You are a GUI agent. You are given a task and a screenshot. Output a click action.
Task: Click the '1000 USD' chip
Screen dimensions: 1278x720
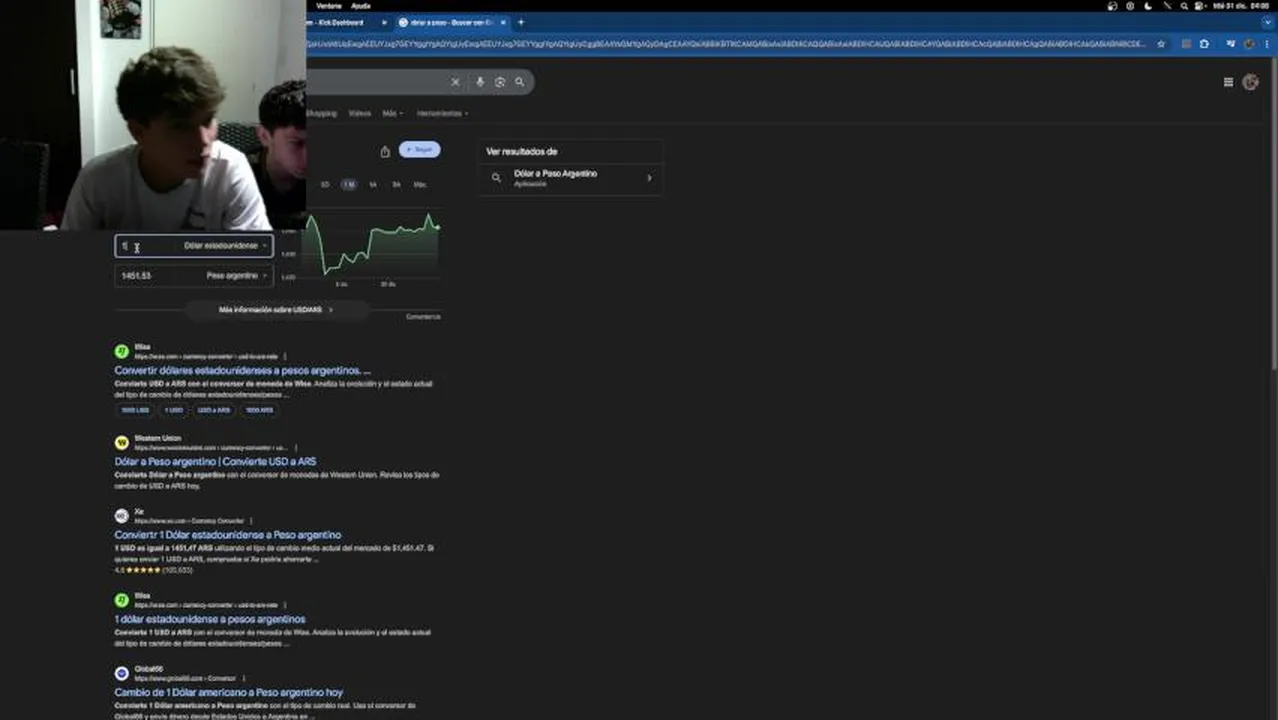coord(135,410)
